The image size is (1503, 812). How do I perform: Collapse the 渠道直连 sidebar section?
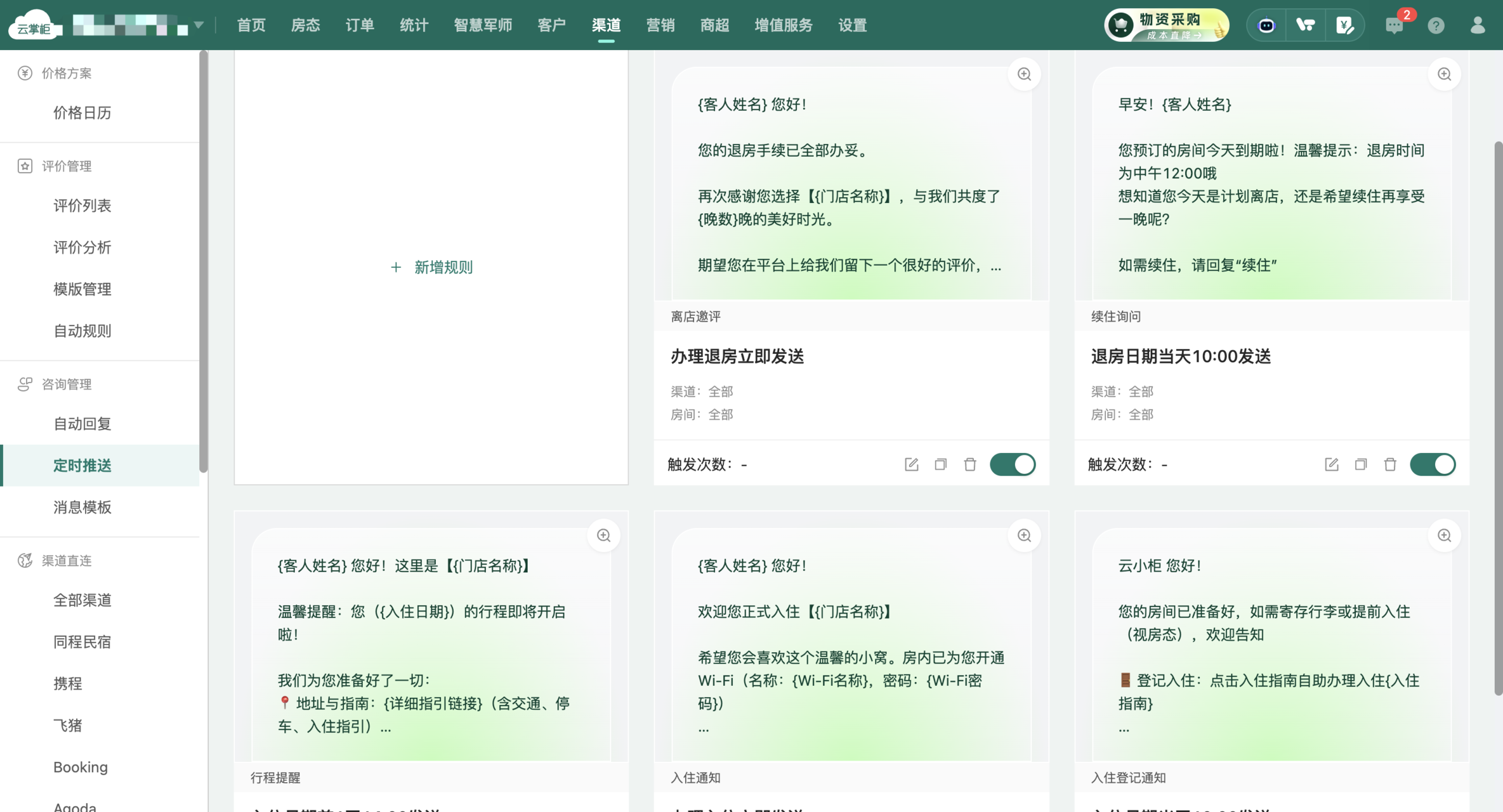tap(67, 561)
